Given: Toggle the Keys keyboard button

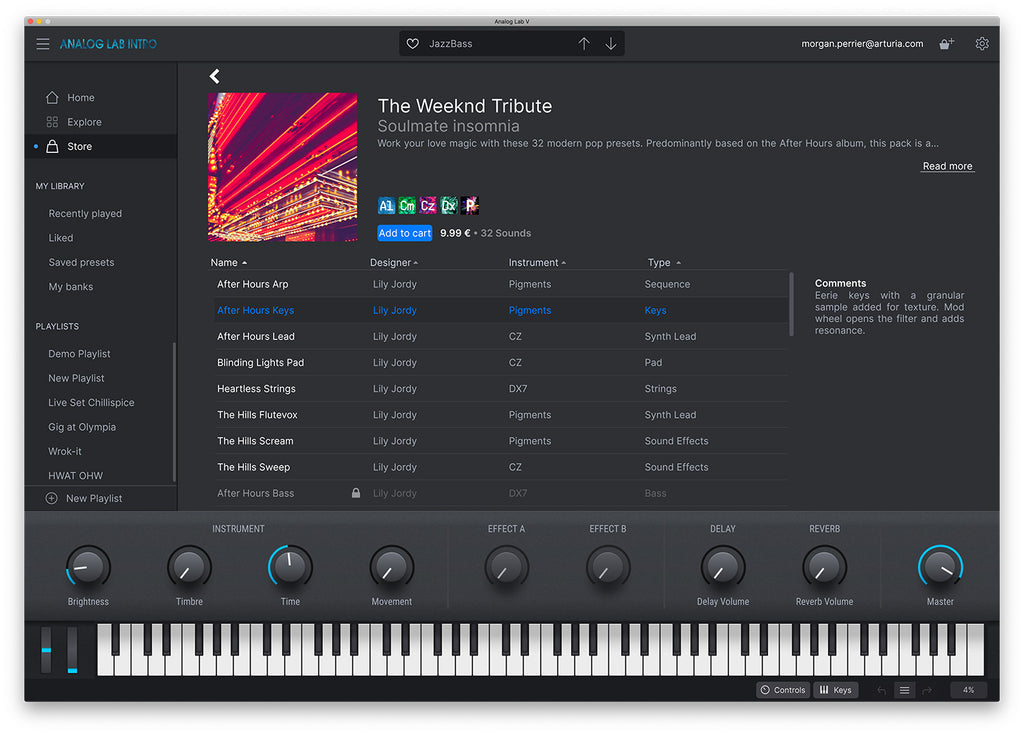Looking at the screenshot, I should coord(836,690).
